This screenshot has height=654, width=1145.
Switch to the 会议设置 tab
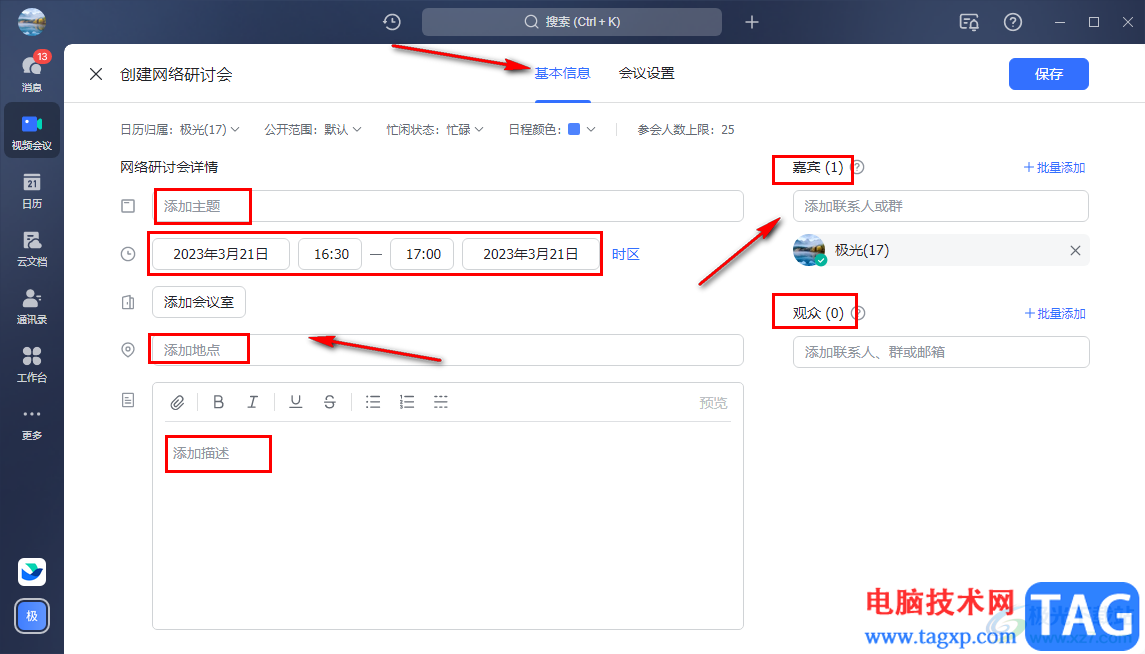pyautogui.click(x=646, y=73)
